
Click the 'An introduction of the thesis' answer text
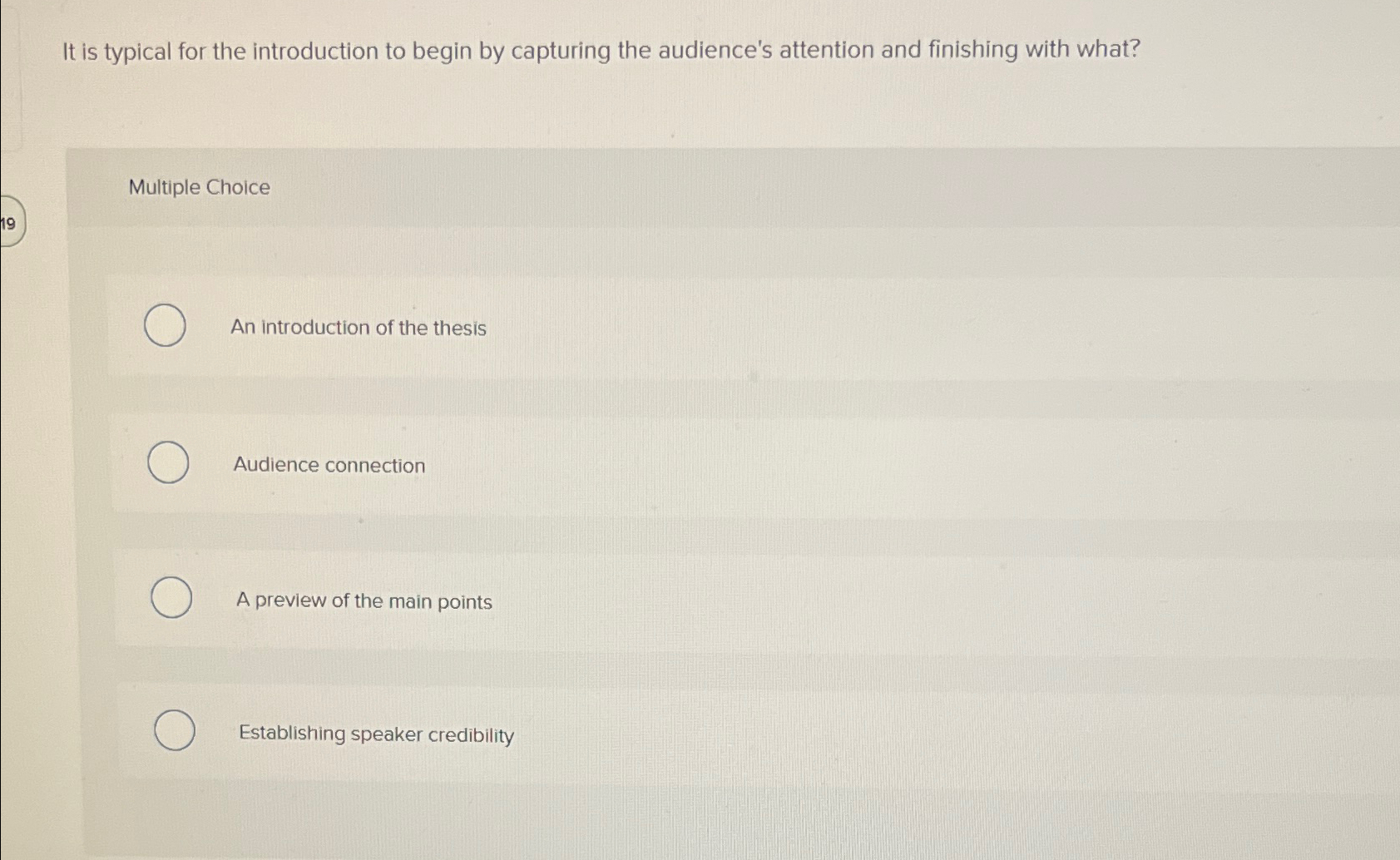point(359,328)
